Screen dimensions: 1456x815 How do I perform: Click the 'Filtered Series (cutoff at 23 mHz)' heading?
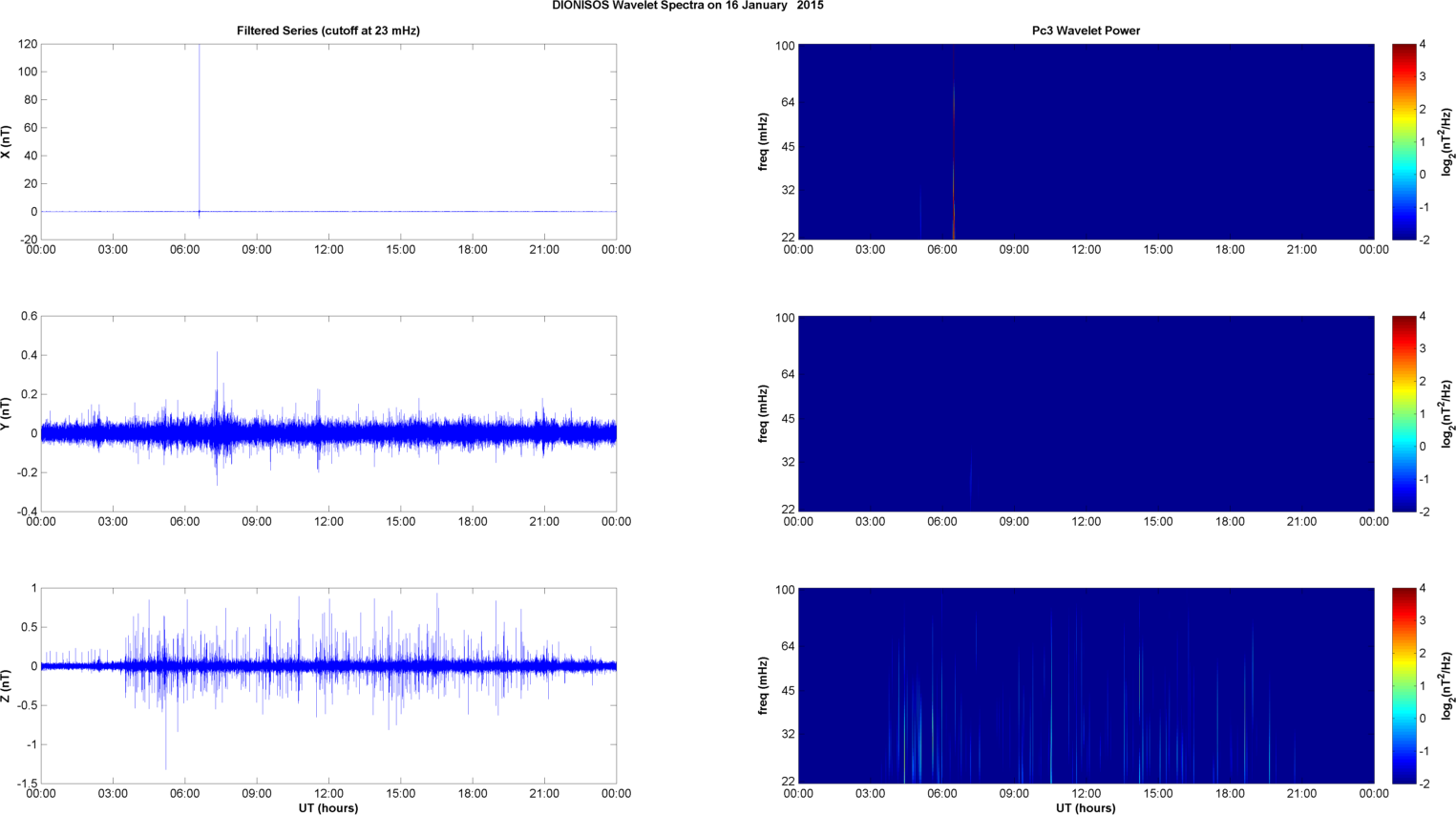(328, 31)
